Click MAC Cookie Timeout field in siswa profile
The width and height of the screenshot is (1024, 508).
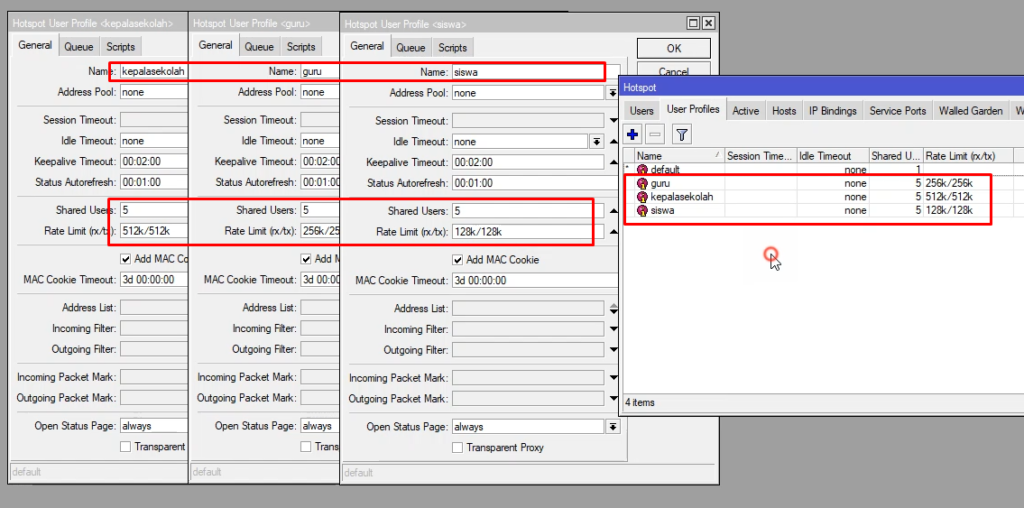coord(535,281)
